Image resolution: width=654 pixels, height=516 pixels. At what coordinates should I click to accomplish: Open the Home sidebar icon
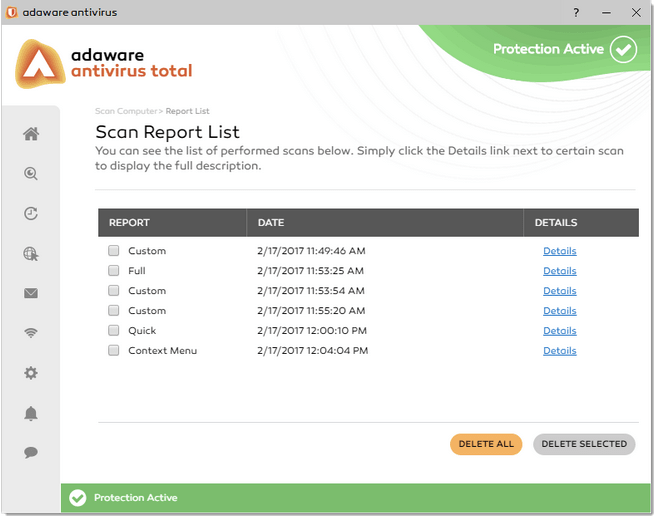pos(31,134)
